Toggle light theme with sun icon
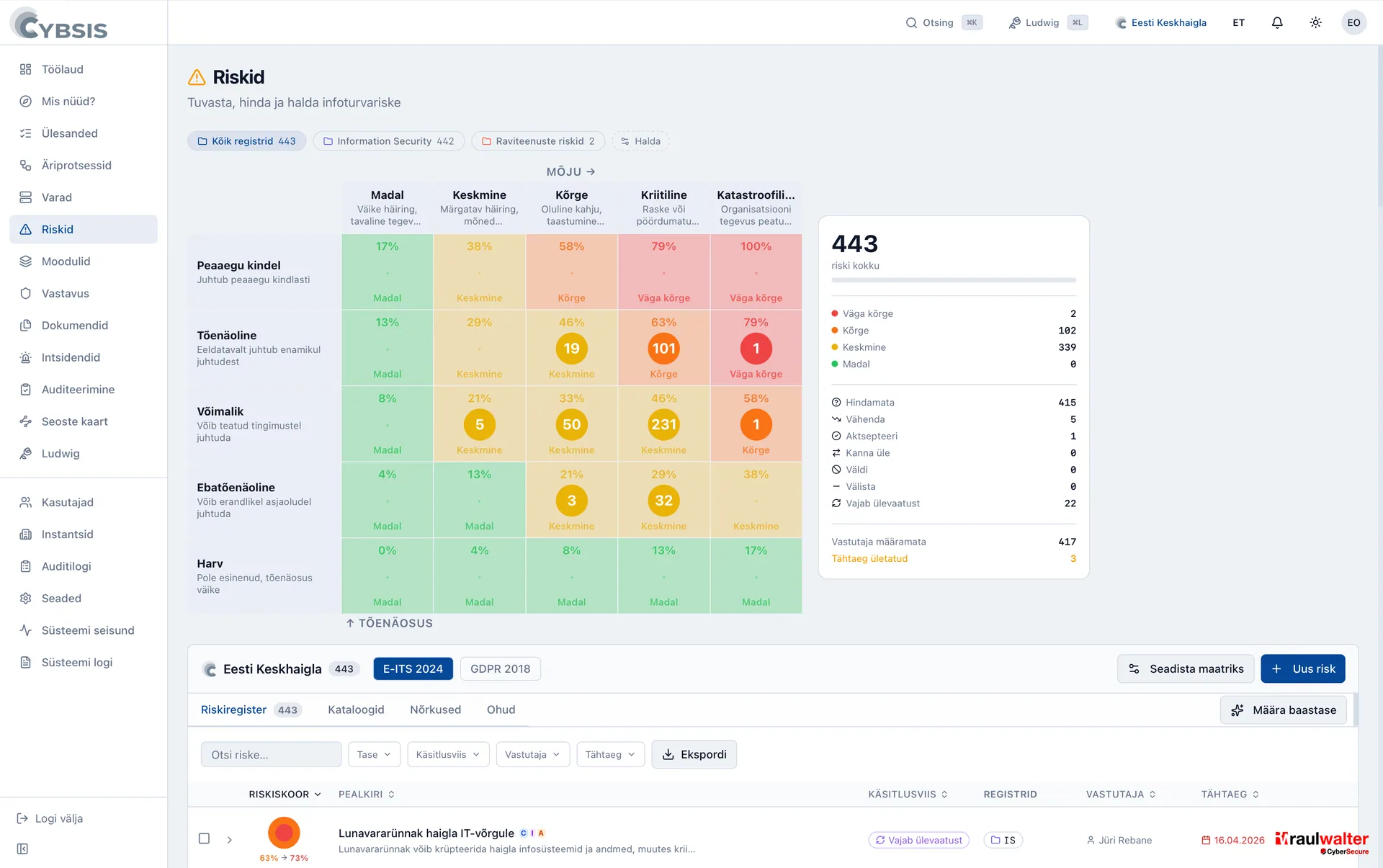 (x=1315, y=22)
